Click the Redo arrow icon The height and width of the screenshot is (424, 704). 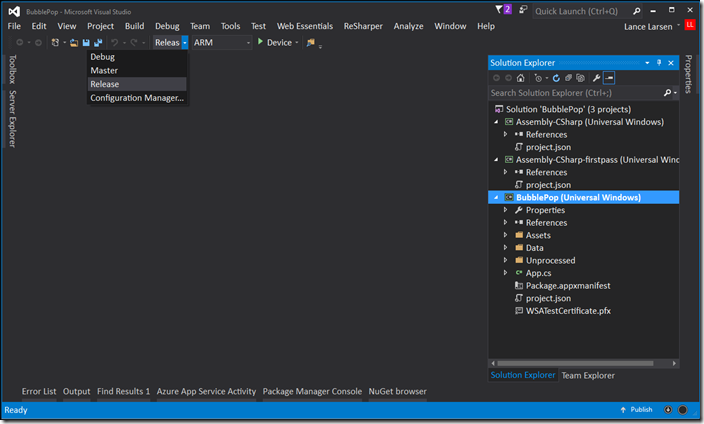(x=134, y=43)
